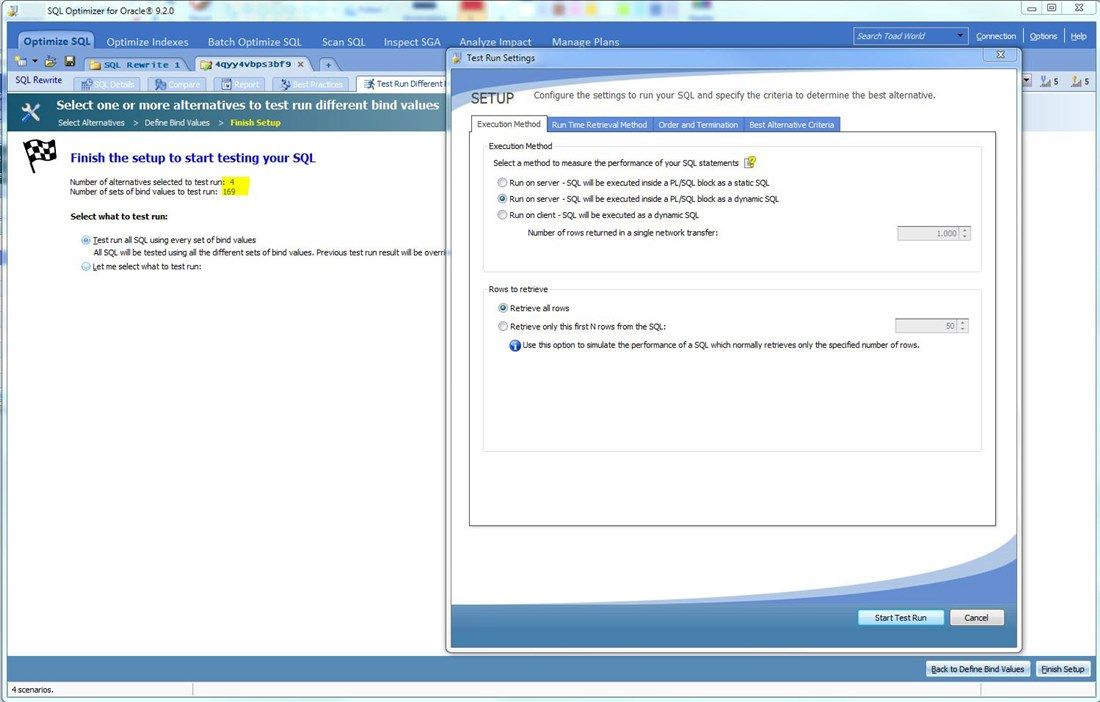
Task: Go to Batch Optimize SQL module
Action: click(255, 42)
